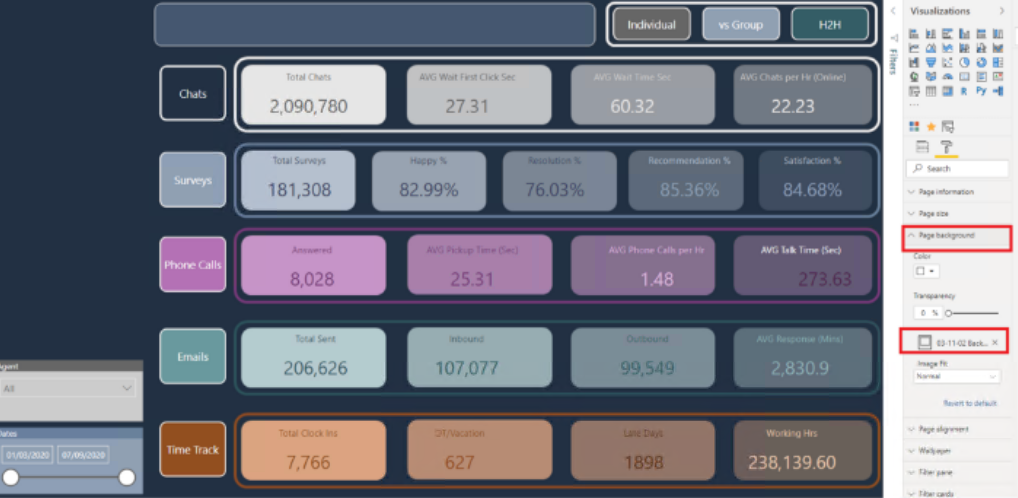Select the slicer visual icon
This screenshot has height=498, width=1018.
pyautogui.click(x=914, y=91)
